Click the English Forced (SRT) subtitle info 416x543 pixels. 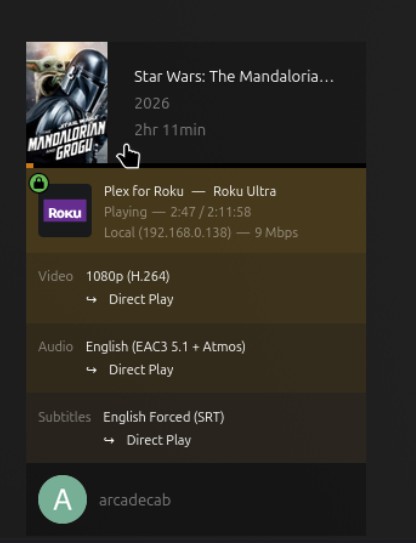click(163, 417)
